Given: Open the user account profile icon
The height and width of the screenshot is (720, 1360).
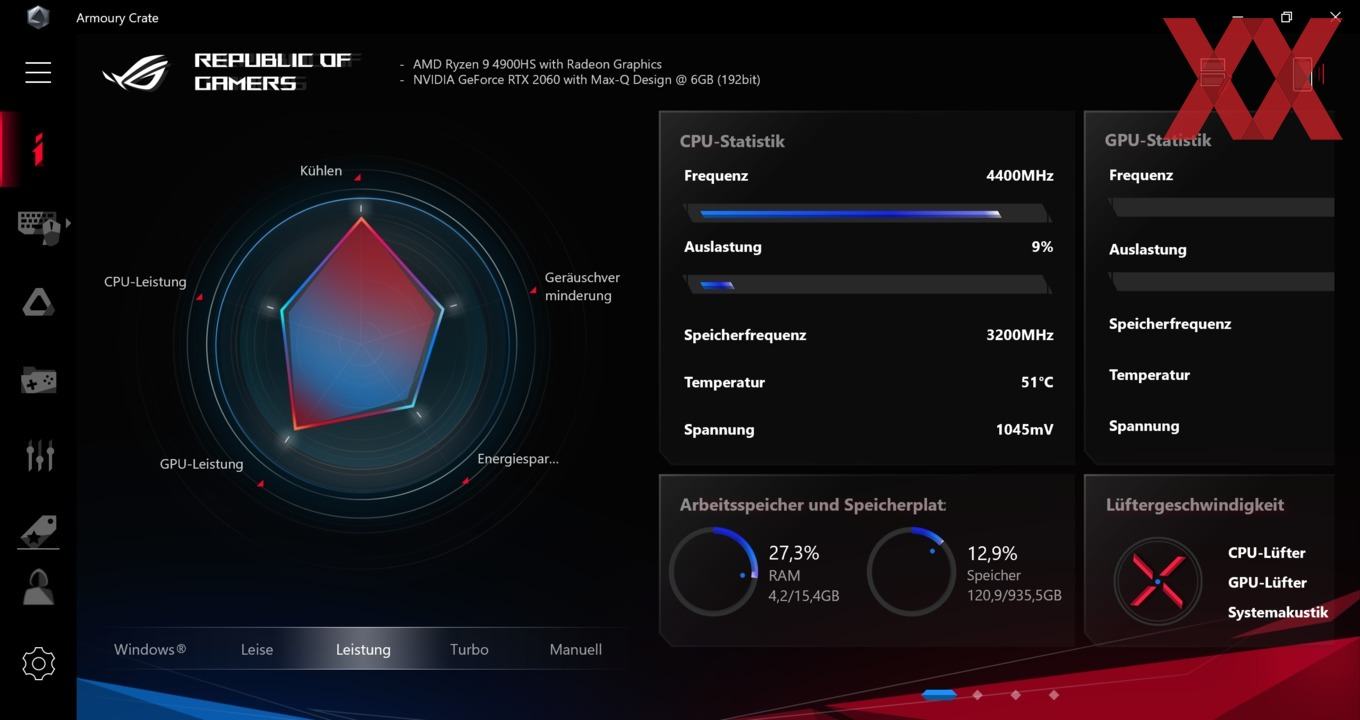Looking at the screenshot, I should coord(38,587).
